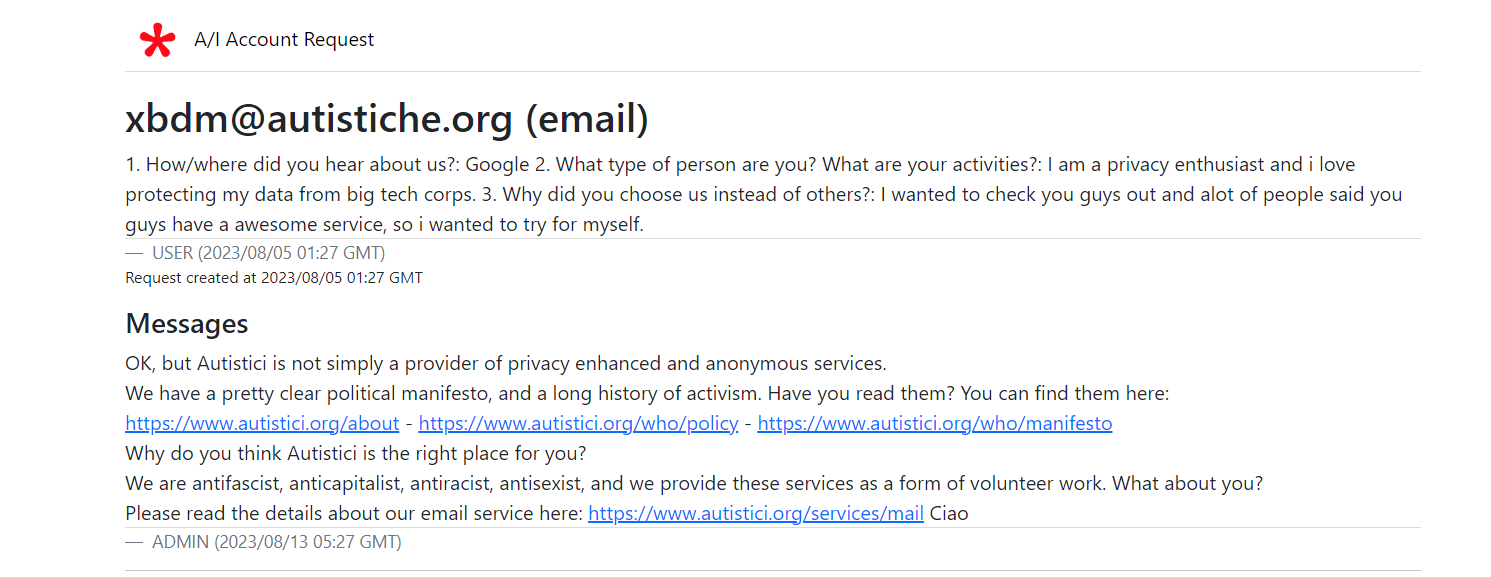Screen dimensions: 1491x577
Task: Click the Request created at timestamp text
Action: [274, 278]
